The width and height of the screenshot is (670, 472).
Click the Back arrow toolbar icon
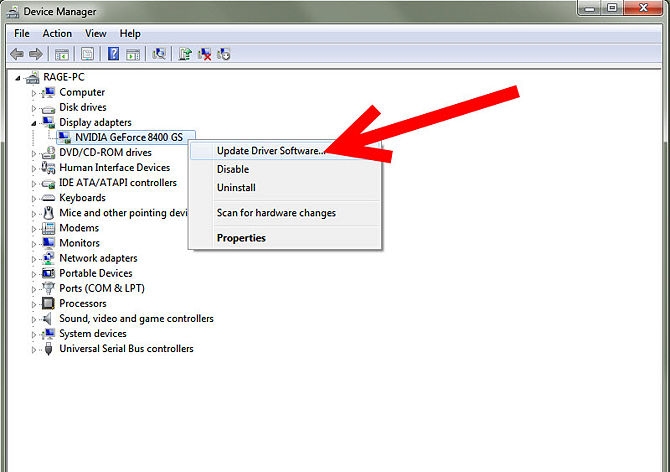click(x=17, y=54)
